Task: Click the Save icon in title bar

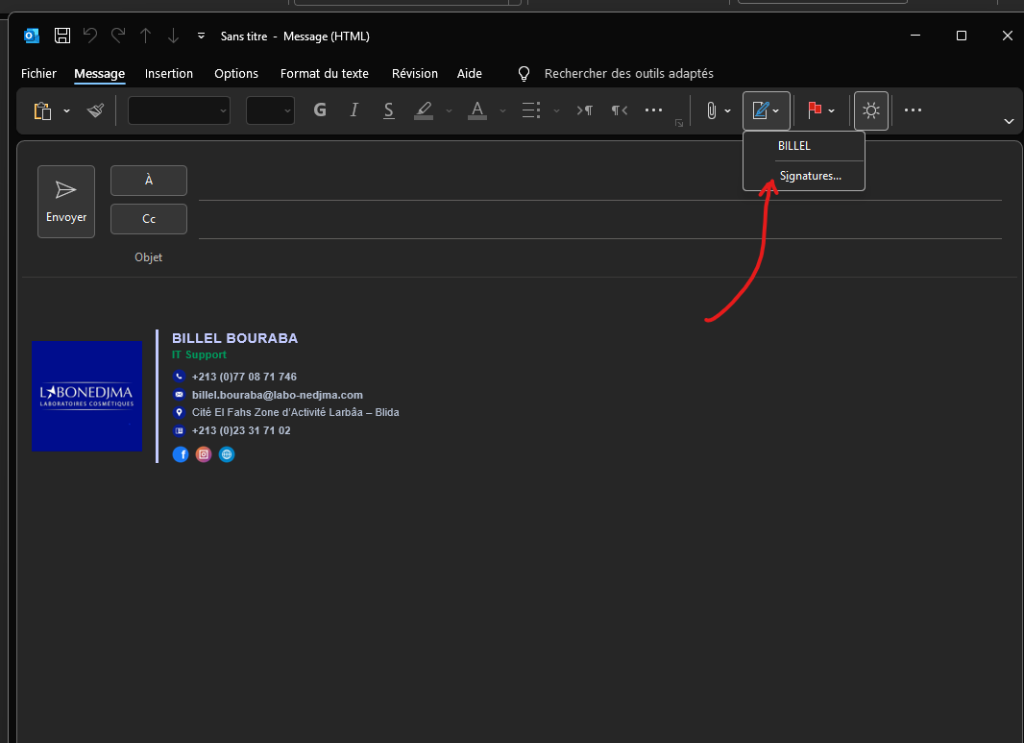Action: pos(62,35)
